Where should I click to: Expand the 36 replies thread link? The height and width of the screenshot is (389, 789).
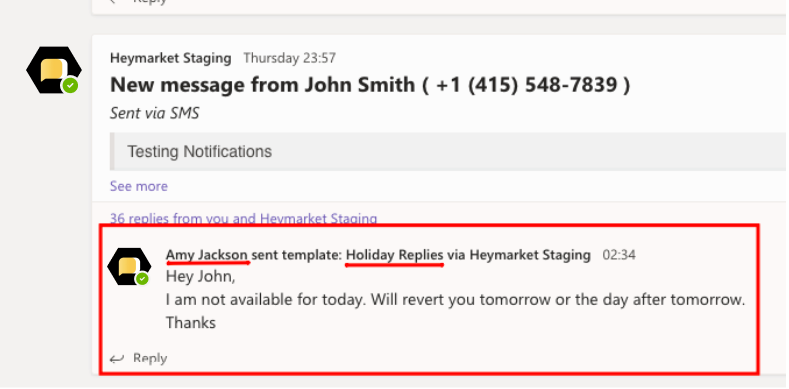[x=244, y=219]
